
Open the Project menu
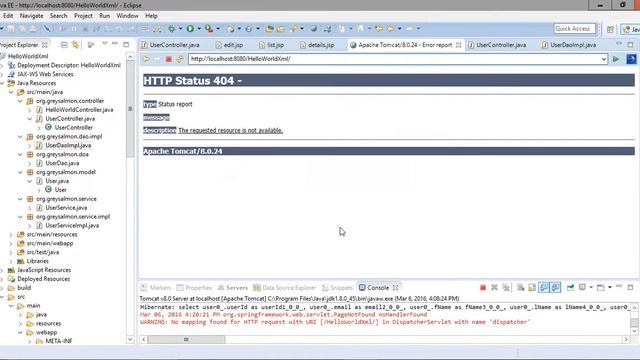click(83, 16)
